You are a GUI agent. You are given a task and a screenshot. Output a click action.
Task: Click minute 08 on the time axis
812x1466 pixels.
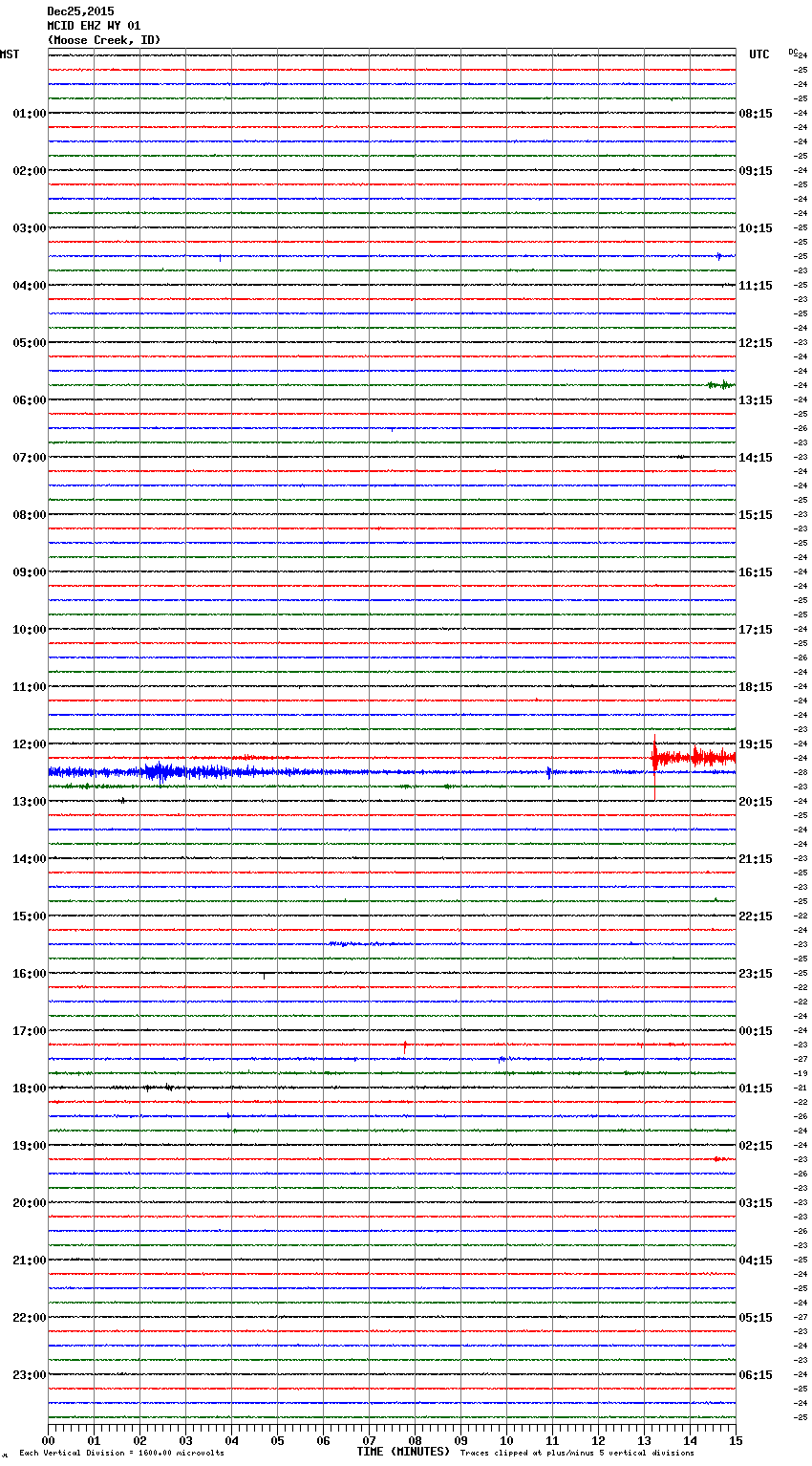pyautogui.click(x=415, y=1440)
